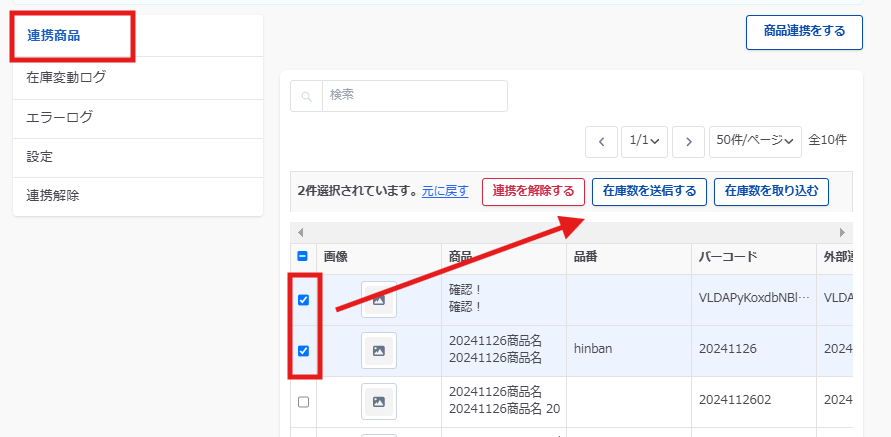Uncheck the hinban row checkbox

pos(303,351)
